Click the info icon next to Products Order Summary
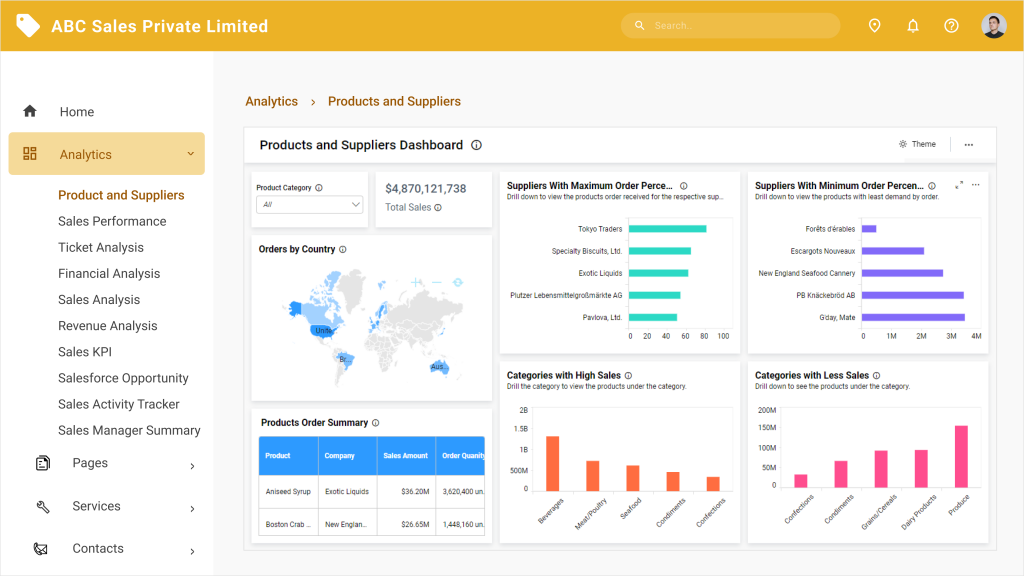 coord(374,422)
